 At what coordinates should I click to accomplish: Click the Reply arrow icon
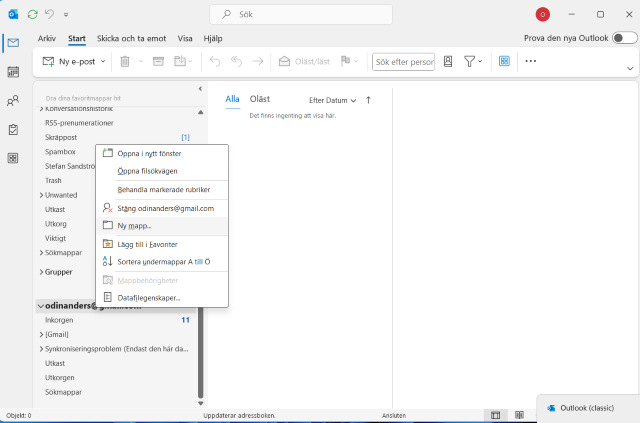(215, 61)
